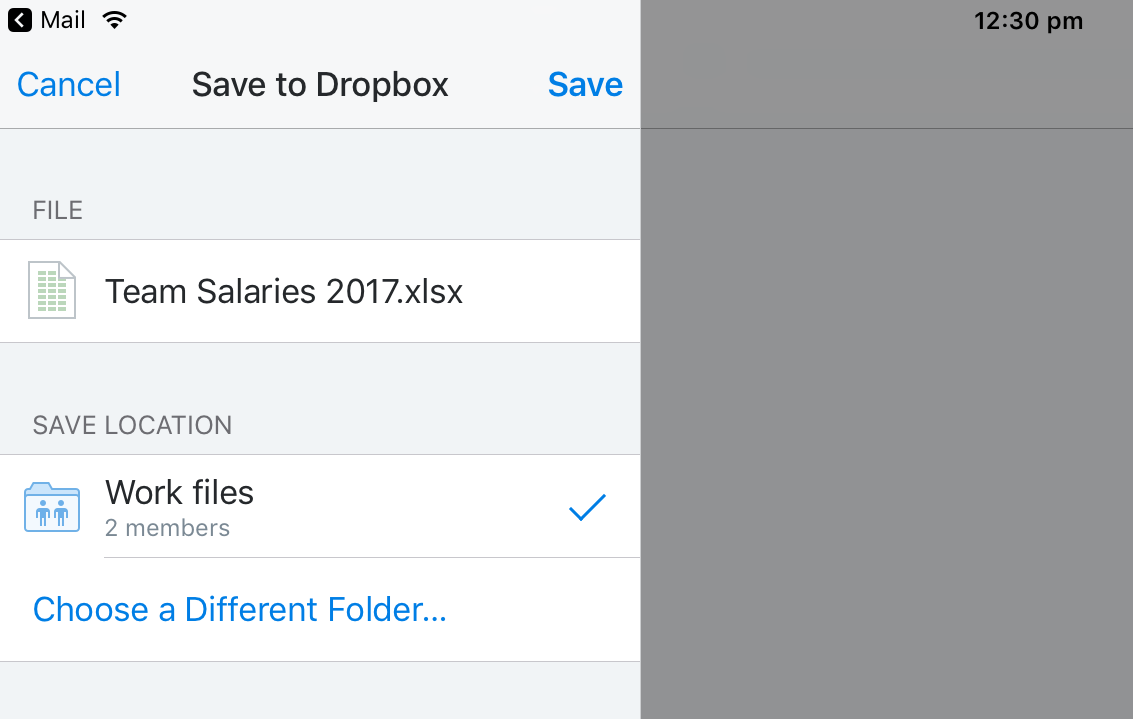Click the FILE section header

click(x=58, y=210)
